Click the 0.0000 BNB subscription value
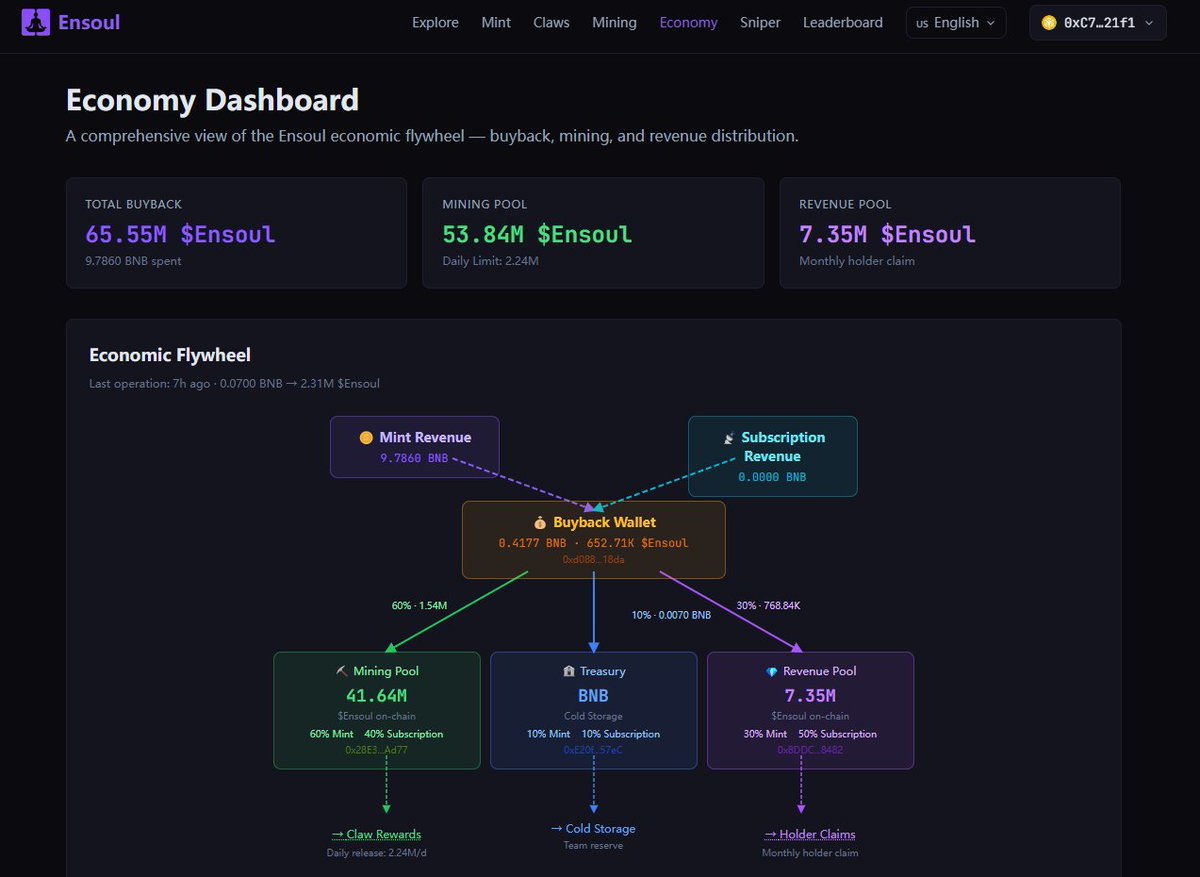Viewport: 1200px width, 877px height. [x=772, y=477]
